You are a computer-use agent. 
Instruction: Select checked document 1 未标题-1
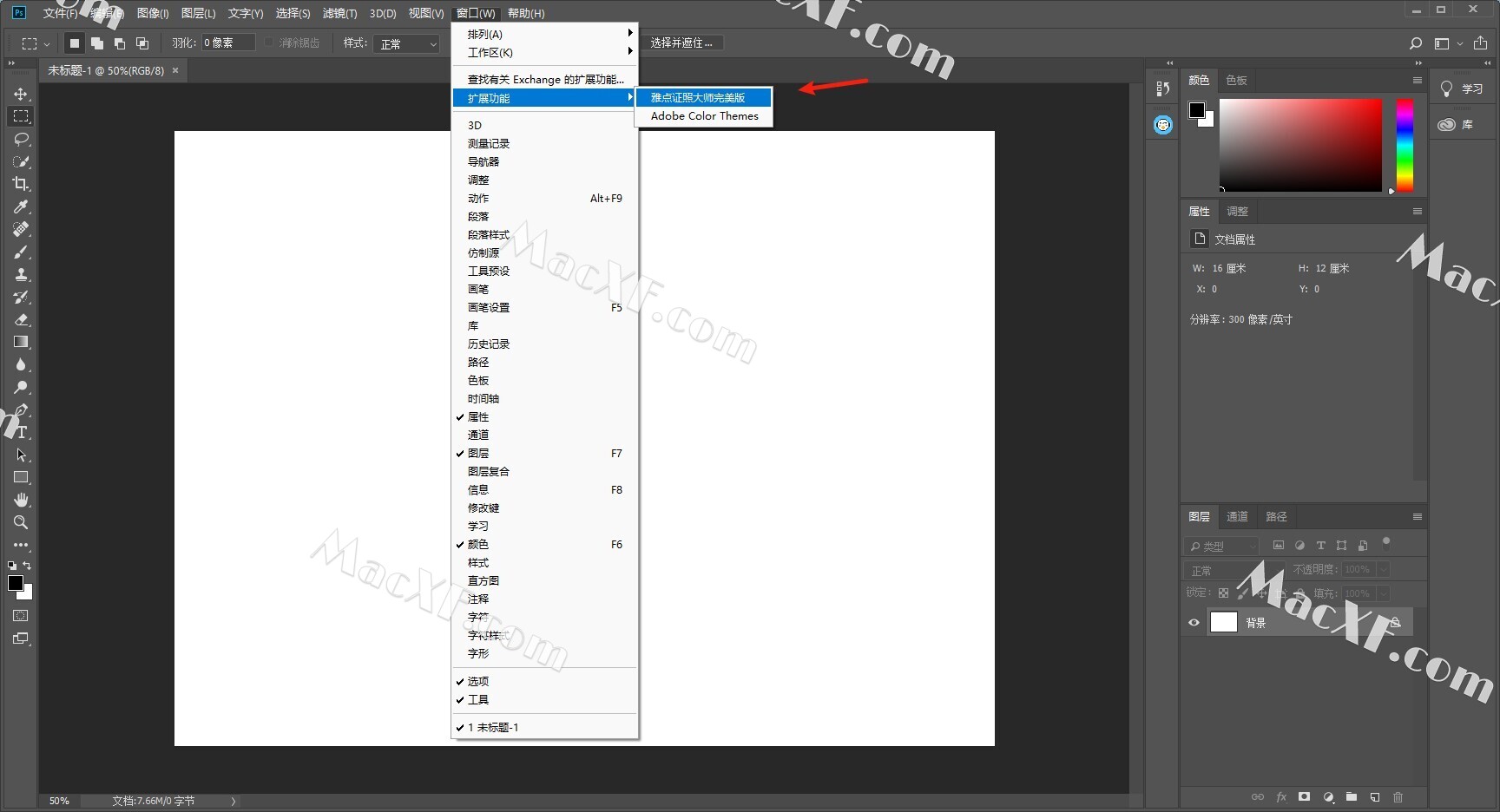(x=545, y=728)
